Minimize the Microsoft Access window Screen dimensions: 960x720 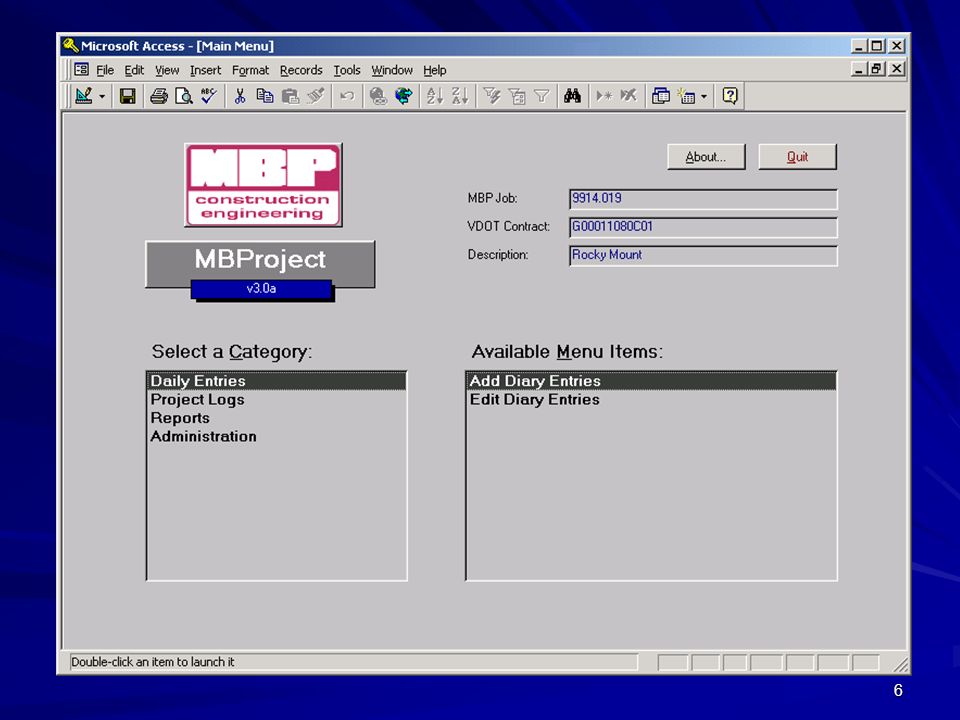click(859, 46)
